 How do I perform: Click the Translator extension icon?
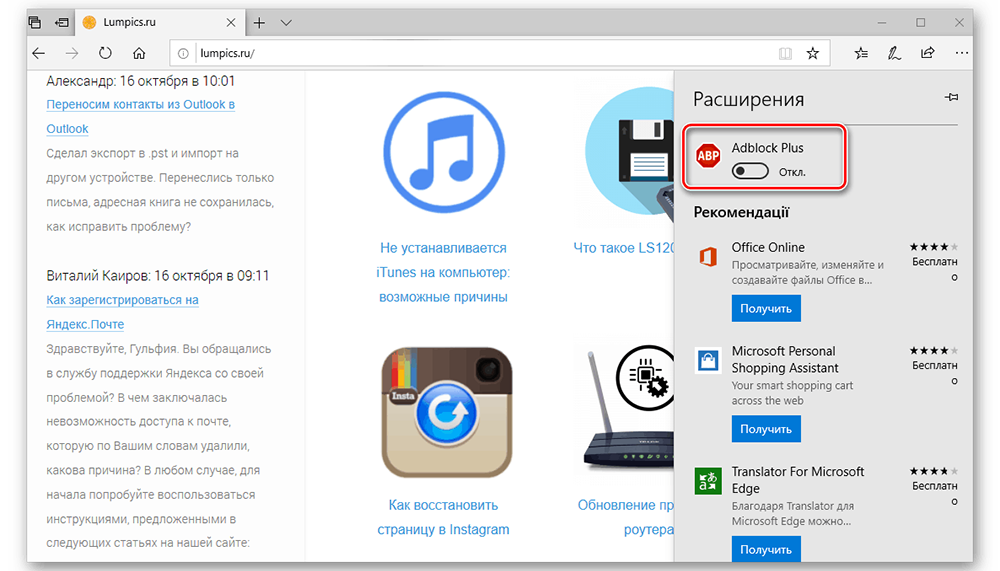click(708, 481)
